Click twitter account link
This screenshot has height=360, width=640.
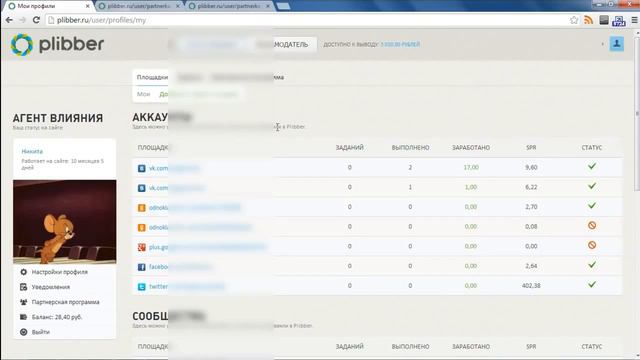(187, 287)
